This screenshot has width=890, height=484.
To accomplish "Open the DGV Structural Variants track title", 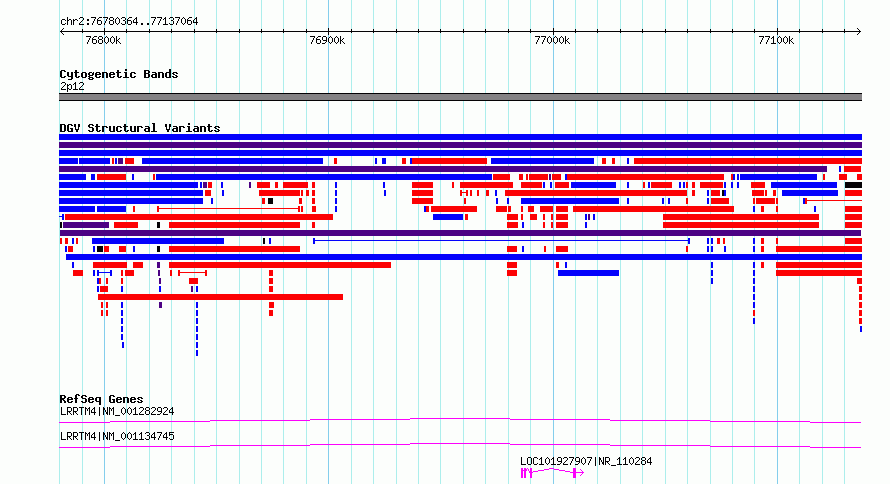I will click(140, 128).
